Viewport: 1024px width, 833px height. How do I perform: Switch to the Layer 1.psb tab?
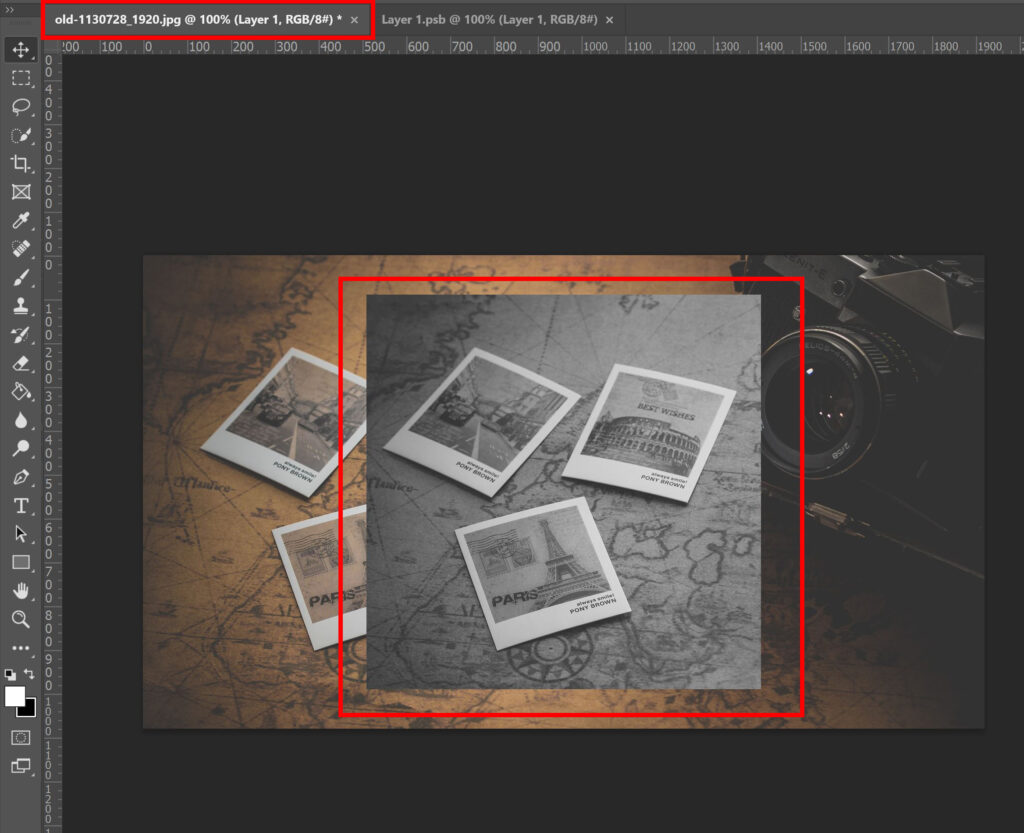[x=489, y=20]
